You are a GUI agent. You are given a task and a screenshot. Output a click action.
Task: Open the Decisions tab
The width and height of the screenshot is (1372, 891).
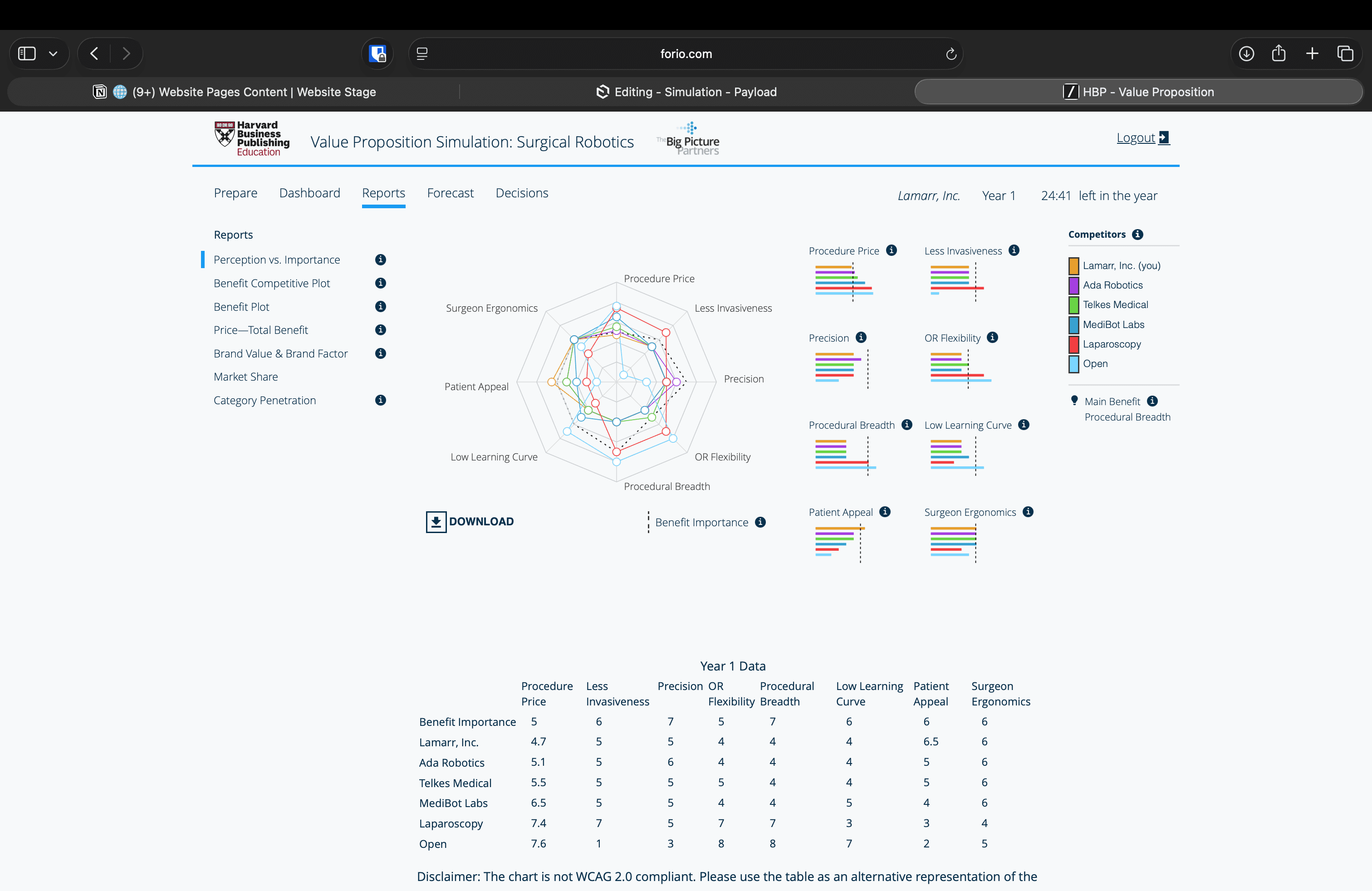[522, 193]
